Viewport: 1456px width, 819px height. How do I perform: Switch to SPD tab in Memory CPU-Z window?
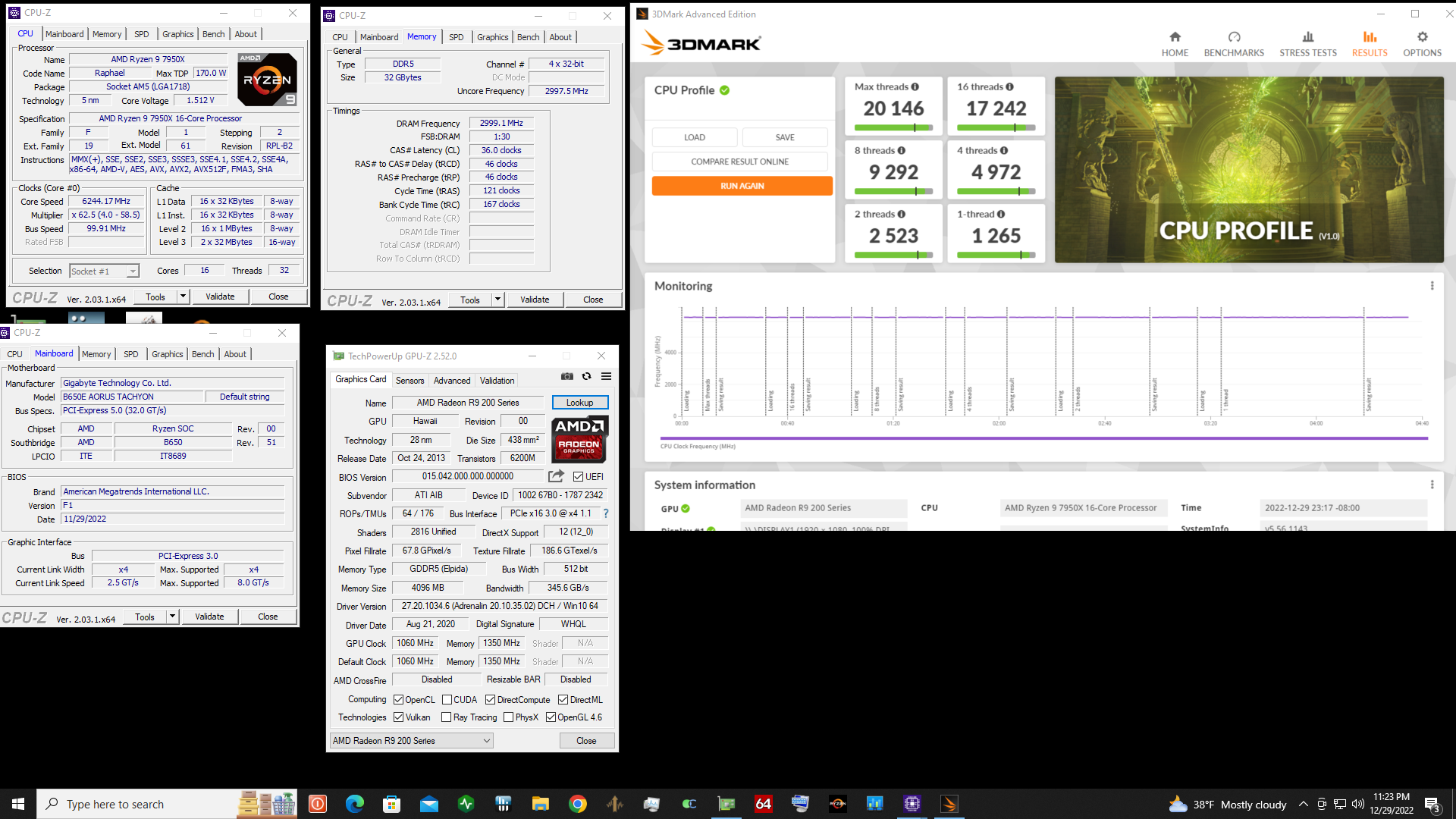coord(456,37)
